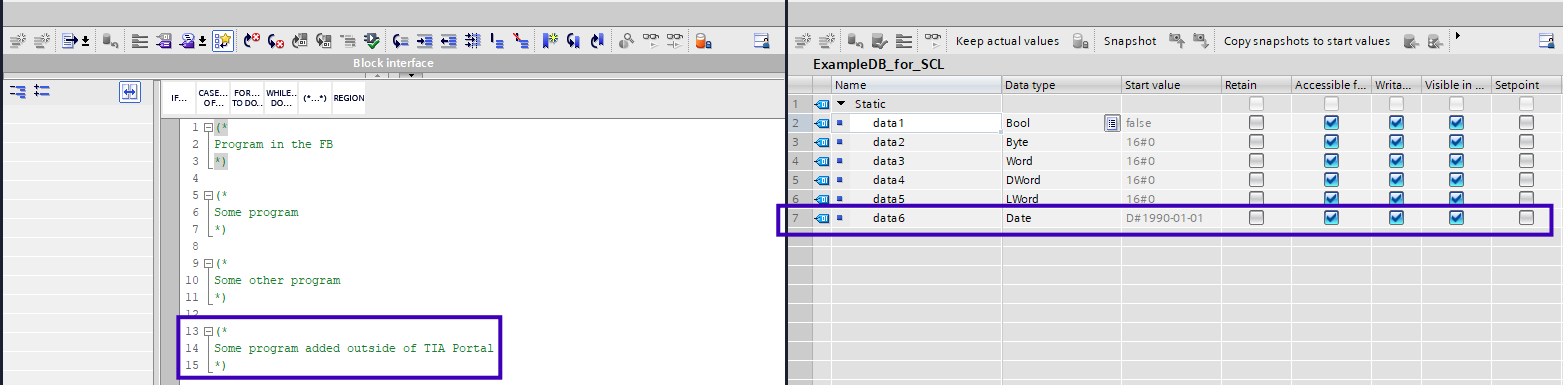
Task: Enable the Setpoint checkbox for data1
Action: pos(1526,123)
